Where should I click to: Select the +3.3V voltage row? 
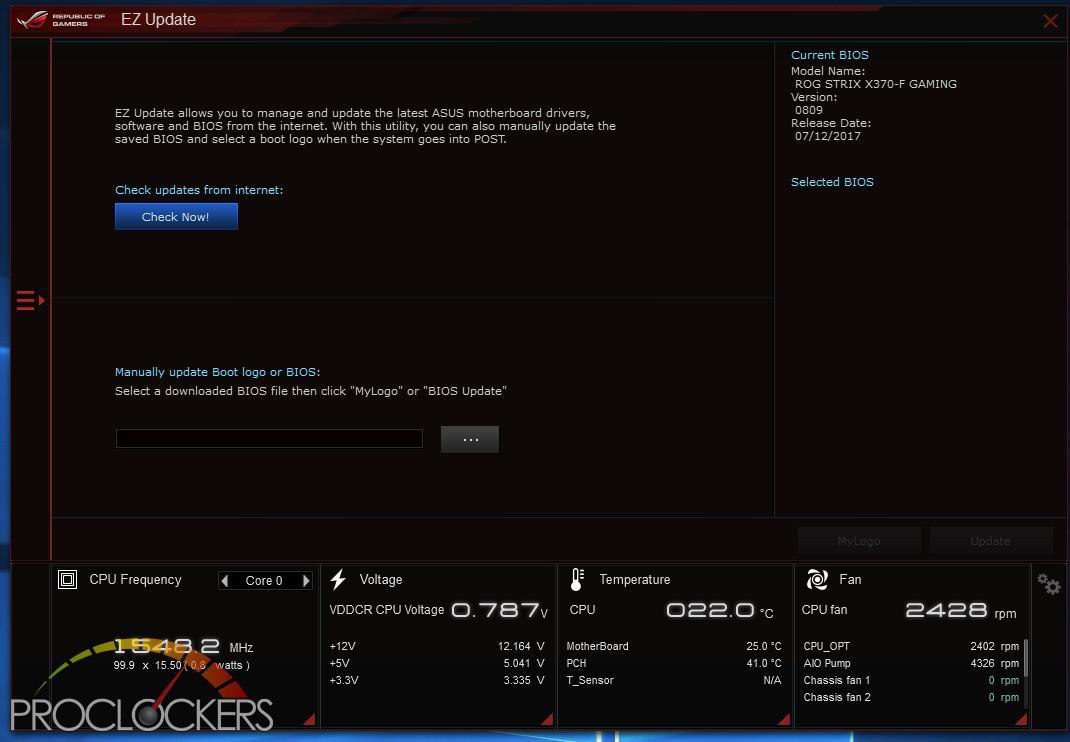tap(437, 681)
